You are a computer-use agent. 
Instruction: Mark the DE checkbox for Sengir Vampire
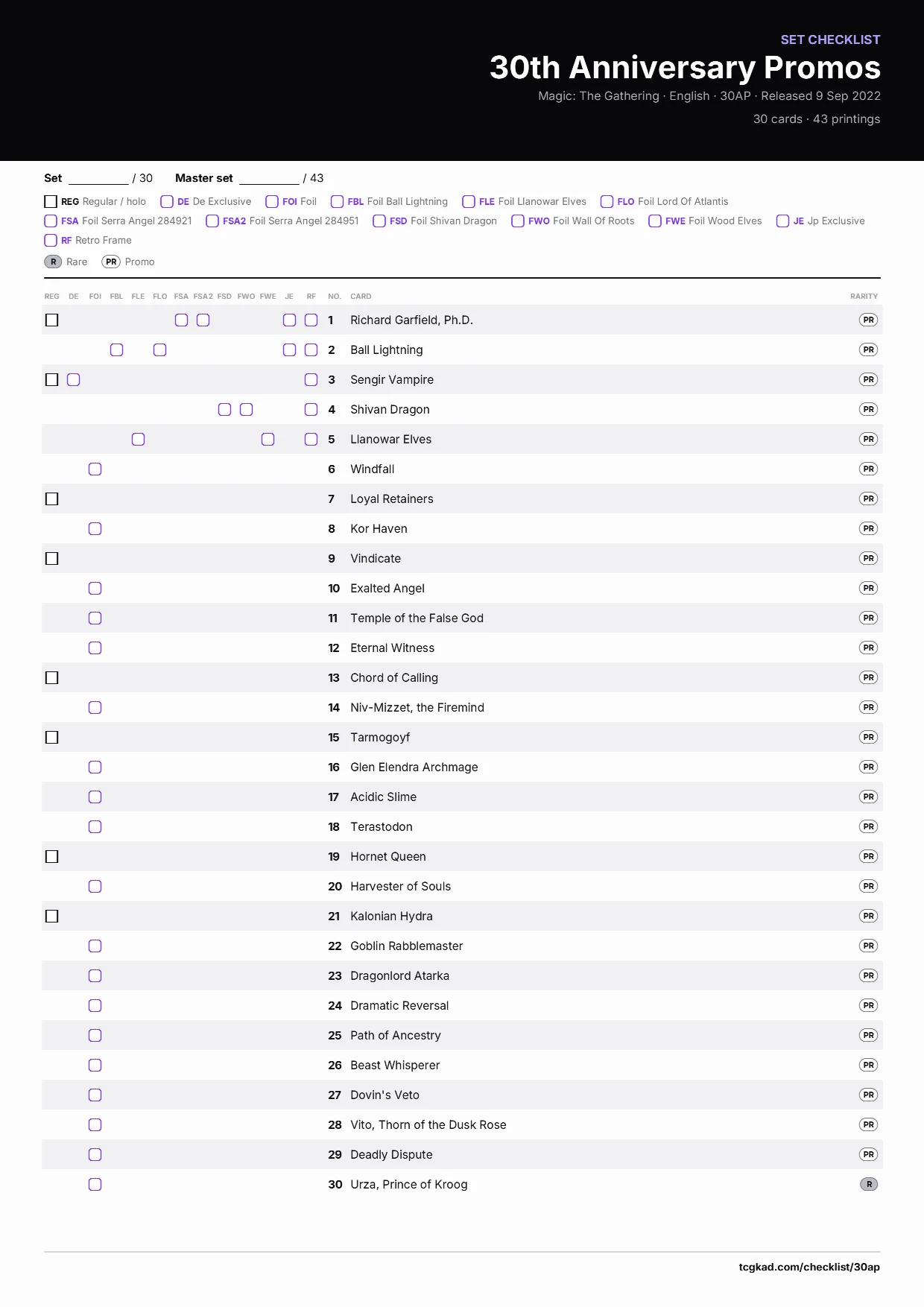pyautogui.click(x=73, y=379)
